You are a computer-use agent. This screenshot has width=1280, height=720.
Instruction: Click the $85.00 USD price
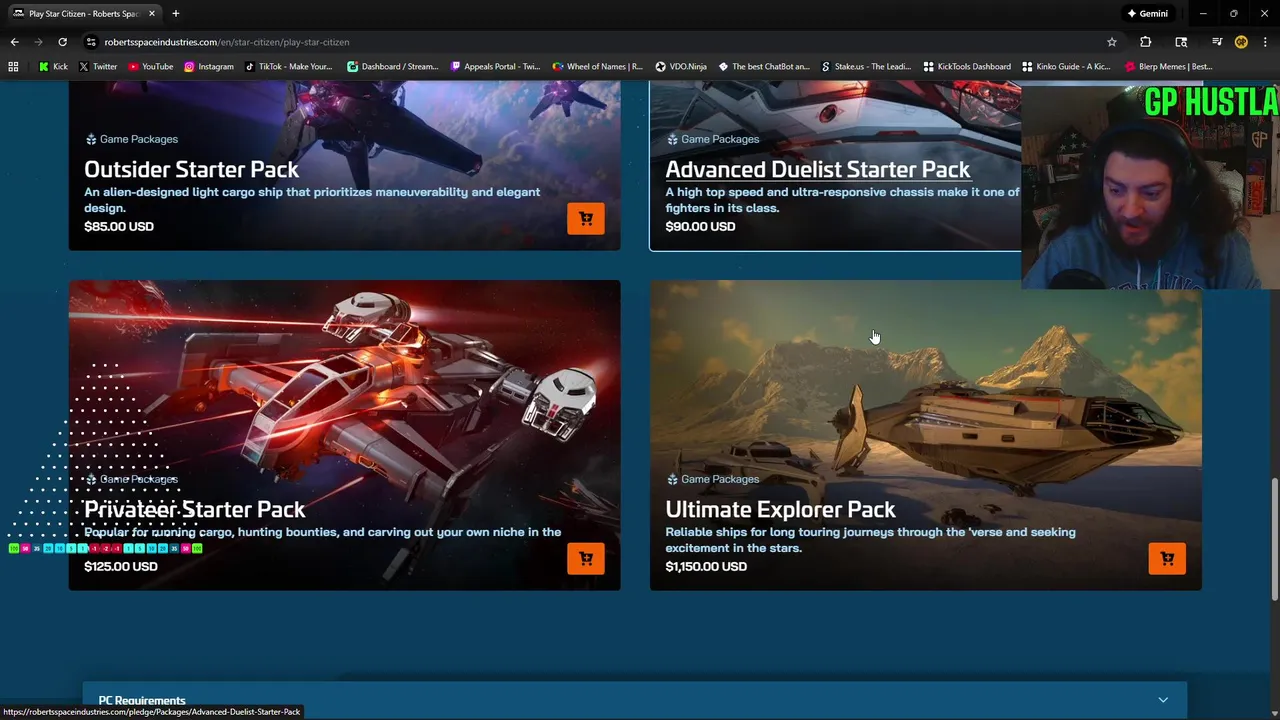[x=119, y=226]
